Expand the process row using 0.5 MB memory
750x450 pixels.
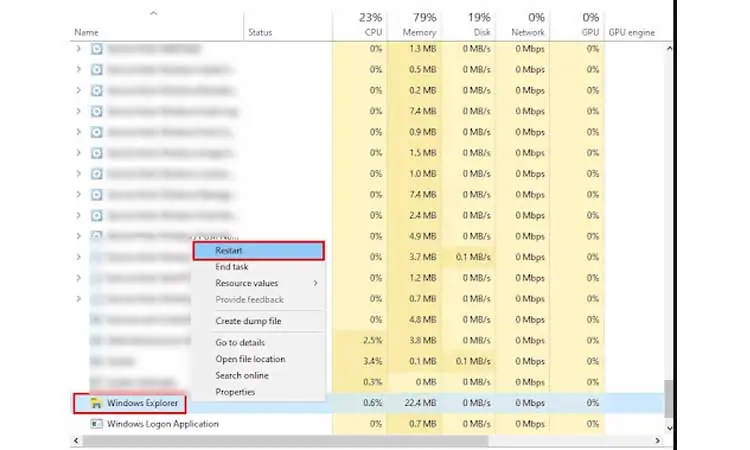click(x=79, y=69)
